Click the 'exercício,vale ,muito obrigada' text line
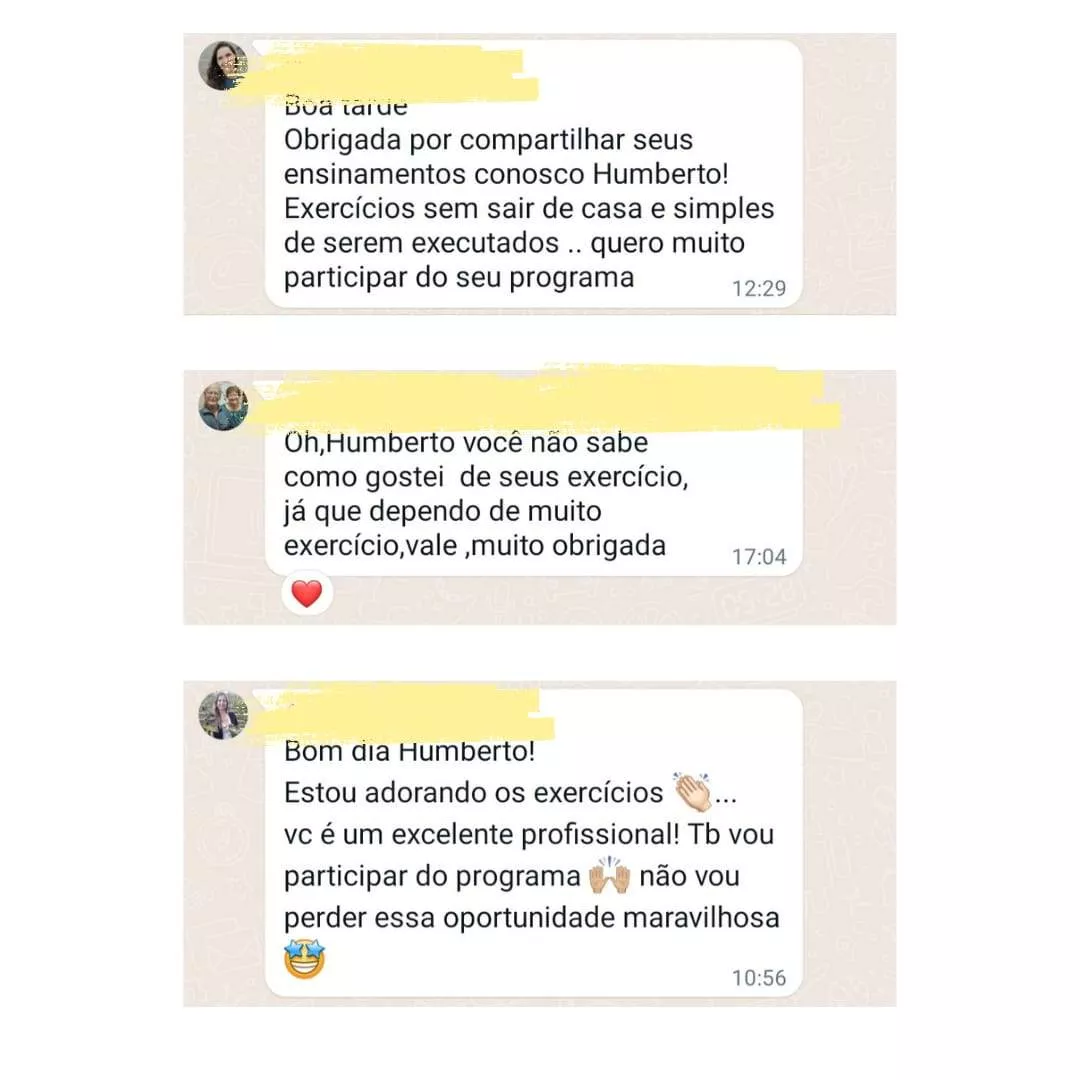The height and width of the screenshot is (1080, 1080). [475, 546]
